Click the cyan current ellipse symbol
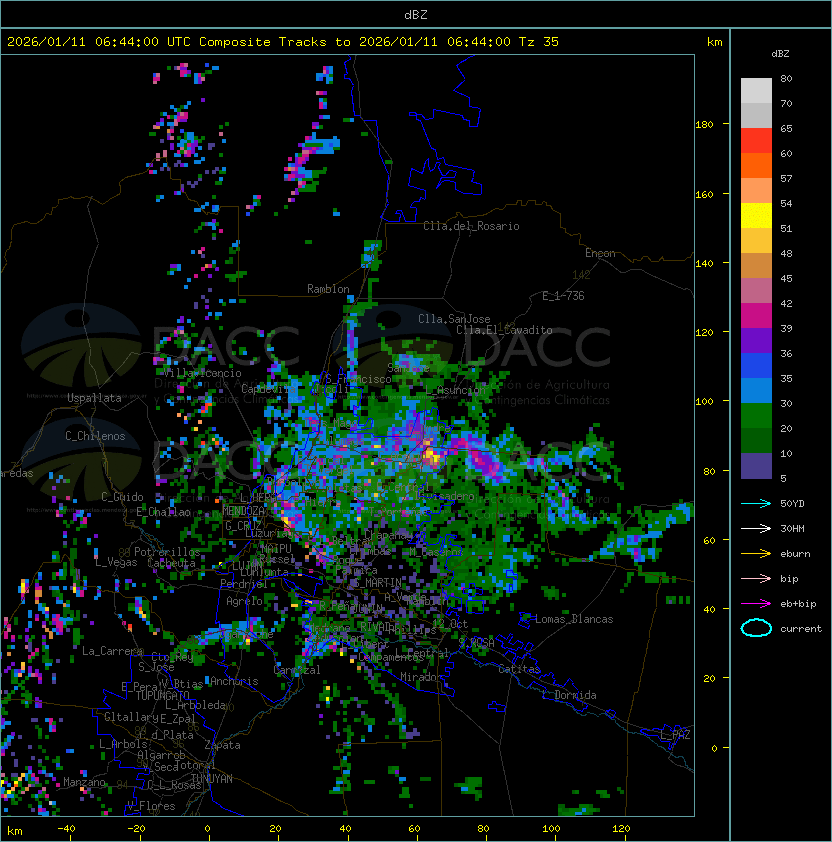This screenshot has height=842, width=832. [756, 628]
